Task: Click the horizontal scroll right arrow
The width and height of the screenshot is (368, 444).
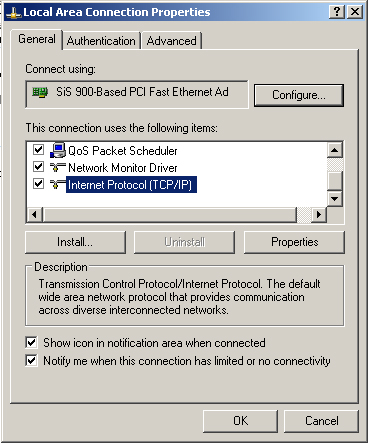Action: pyautogui.click(x=319, y=214)
